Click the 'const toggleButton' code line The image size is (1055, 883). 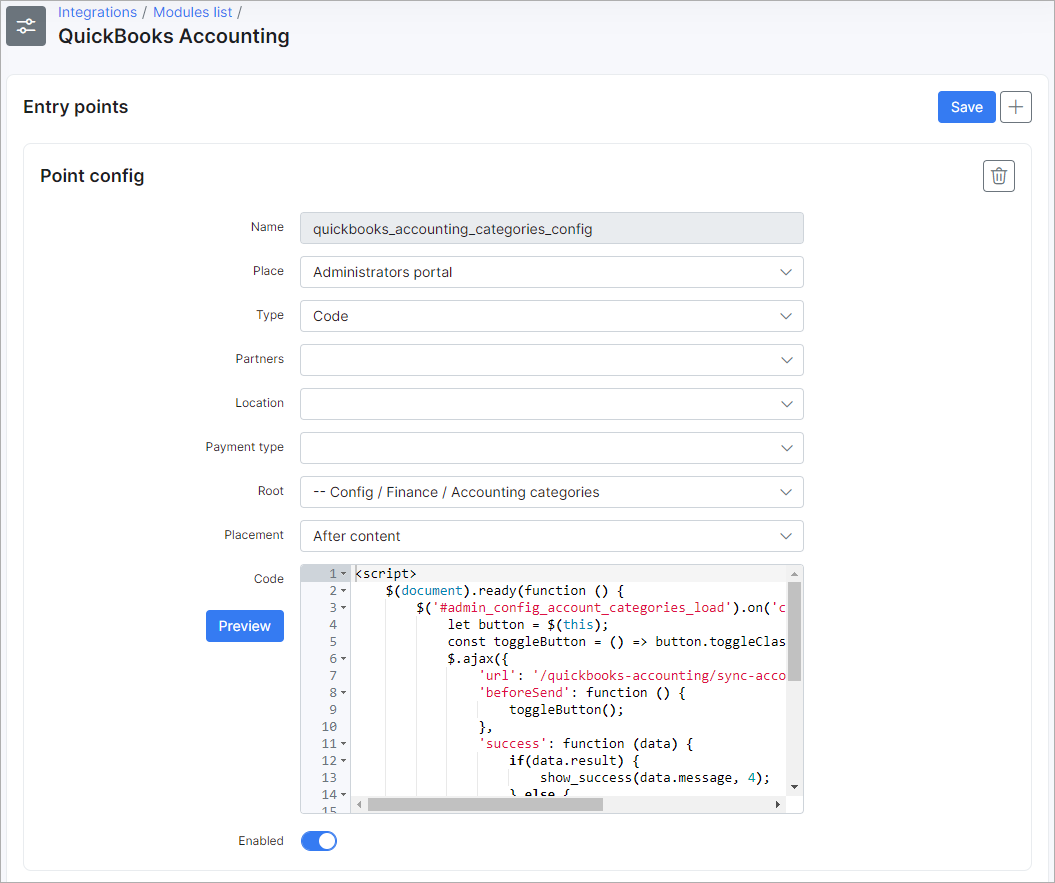pyautogui.click(x=616, y=641)
